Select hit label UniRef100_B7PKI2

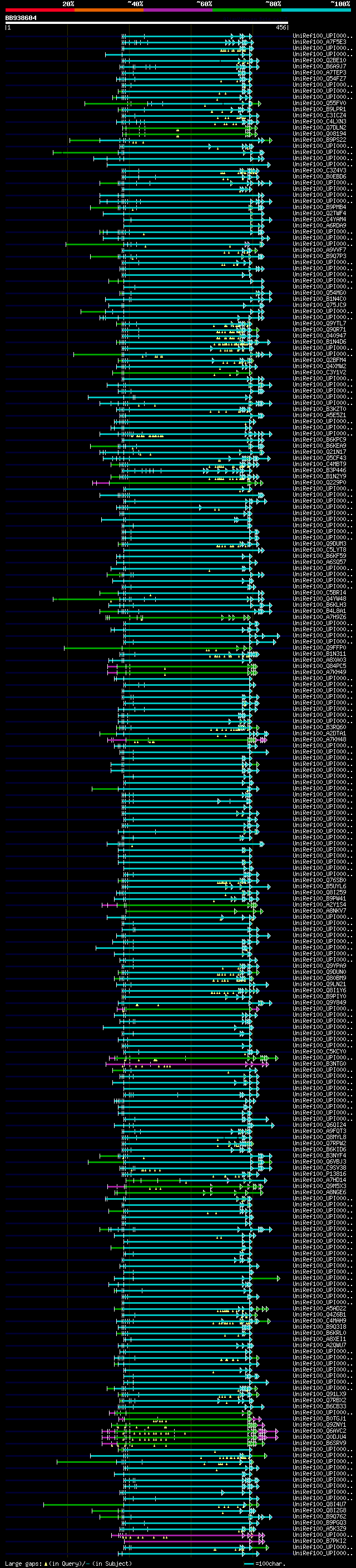[x=319, y=1541]
